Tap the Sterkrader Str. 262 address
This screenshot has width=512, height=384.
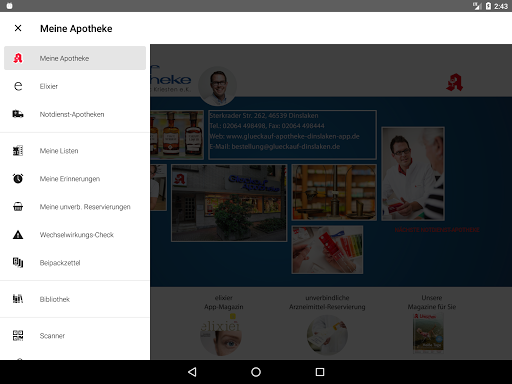coord(264,116)
